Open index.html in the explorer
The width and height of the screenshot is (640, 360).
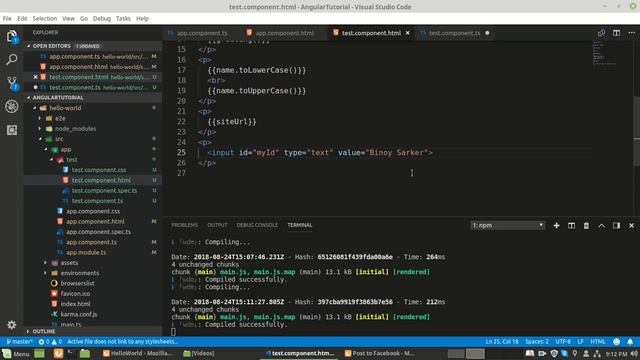coord(76,304)
